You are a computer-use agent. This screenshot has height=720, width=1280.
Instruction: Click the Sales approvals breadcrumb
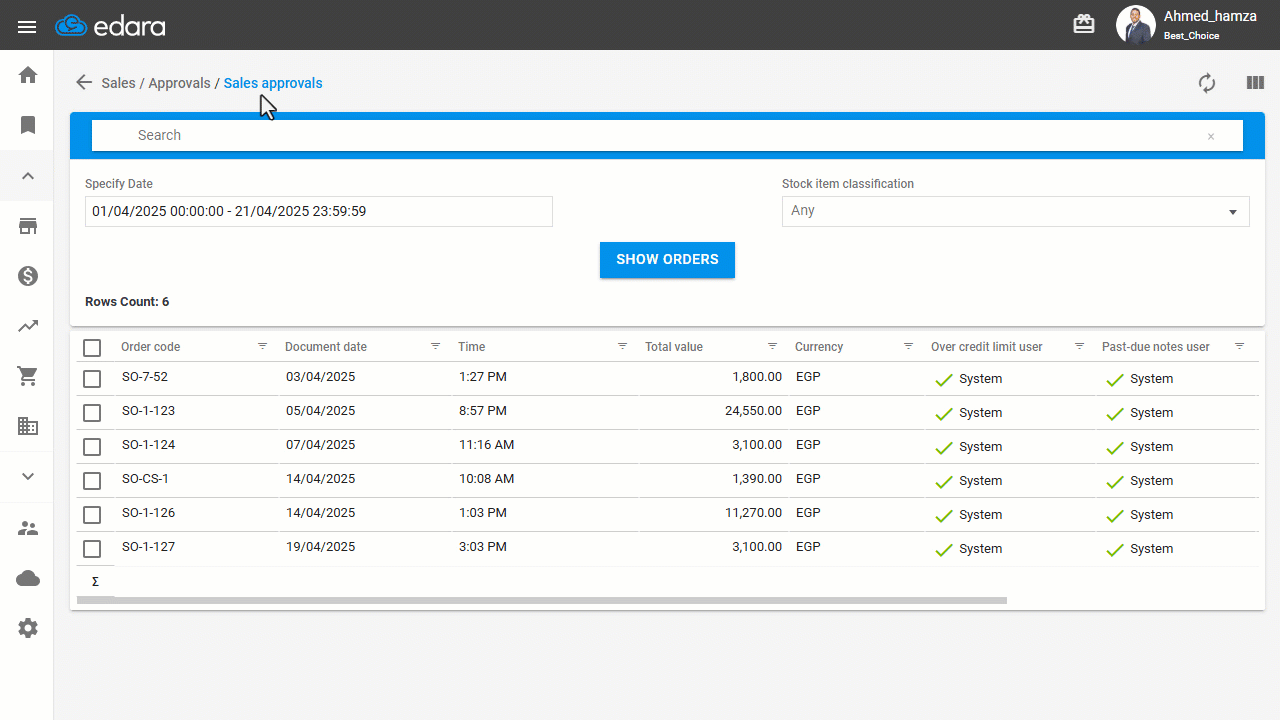(x=273, y=83)
